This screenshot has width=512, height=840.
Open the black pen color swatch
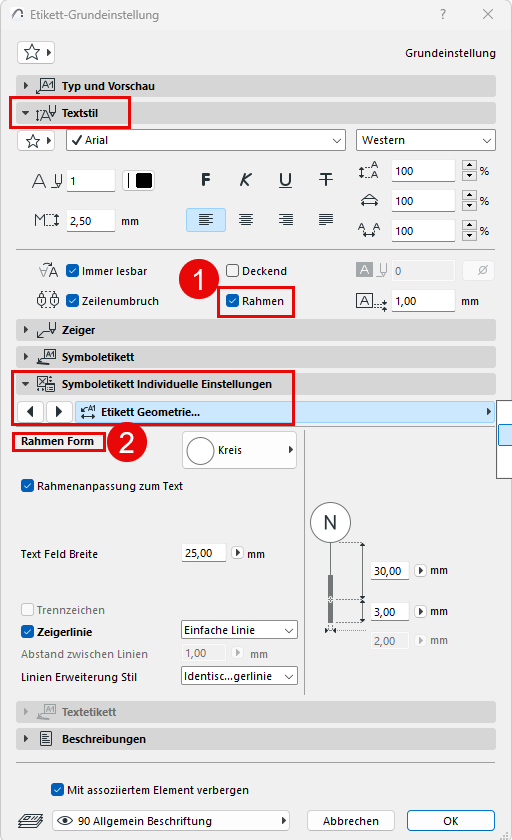(x=139, y=181)
